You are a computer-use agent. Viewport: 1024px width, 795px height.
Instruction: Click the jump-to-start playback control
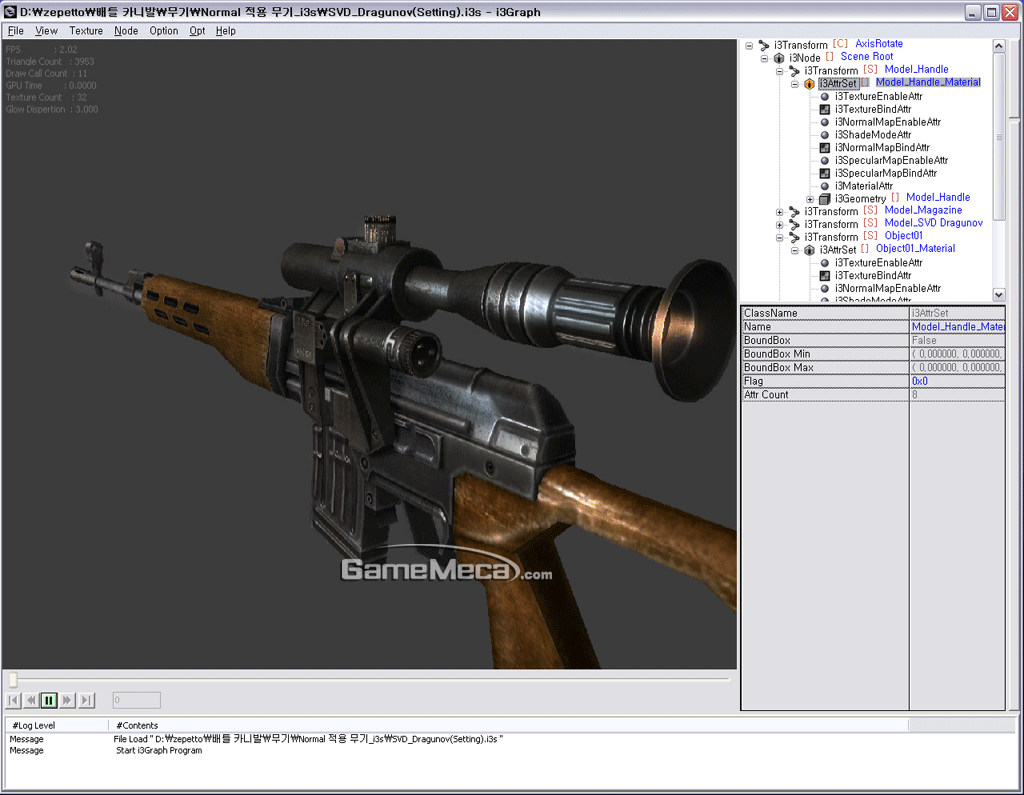click(13, 700)
